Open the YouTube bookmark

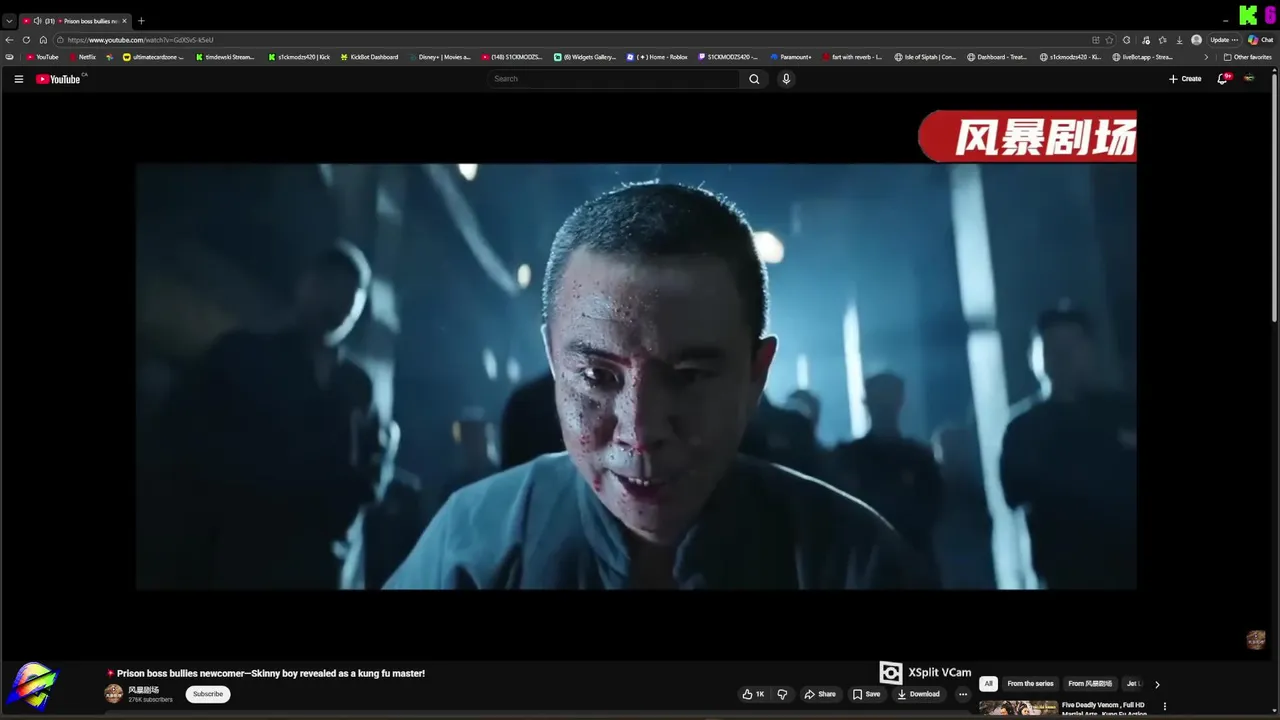coord(43,57)
